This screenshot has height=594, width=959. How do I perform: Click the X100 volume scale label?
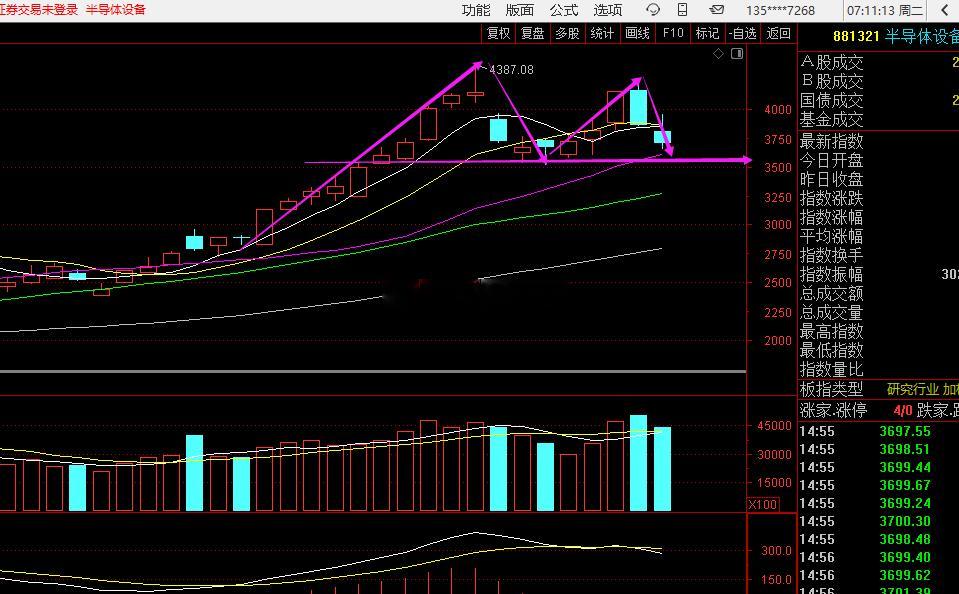[x=763, y=505]
